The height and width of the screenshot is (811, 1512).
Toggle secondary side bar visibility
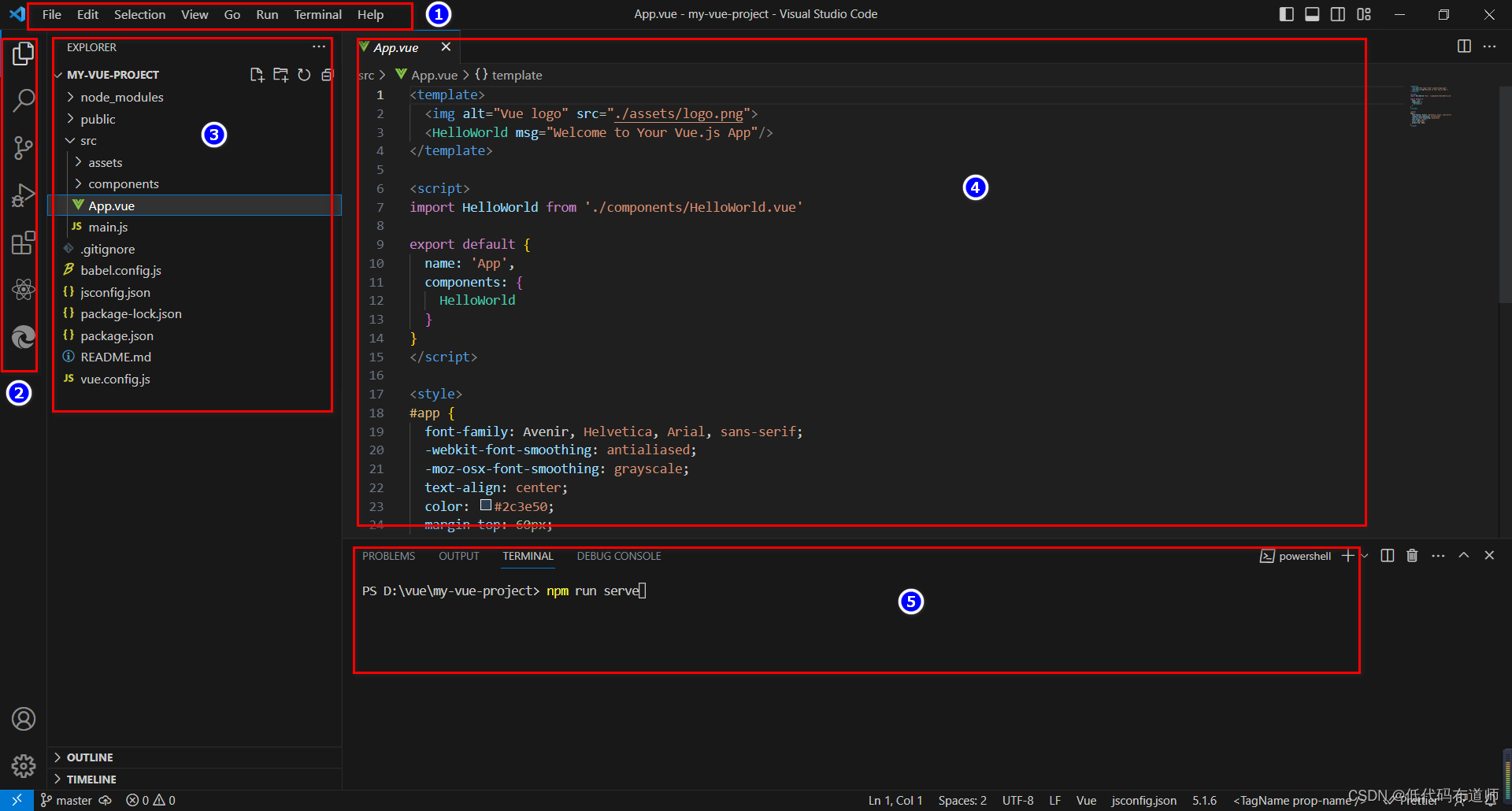[x=1338, y=14]
